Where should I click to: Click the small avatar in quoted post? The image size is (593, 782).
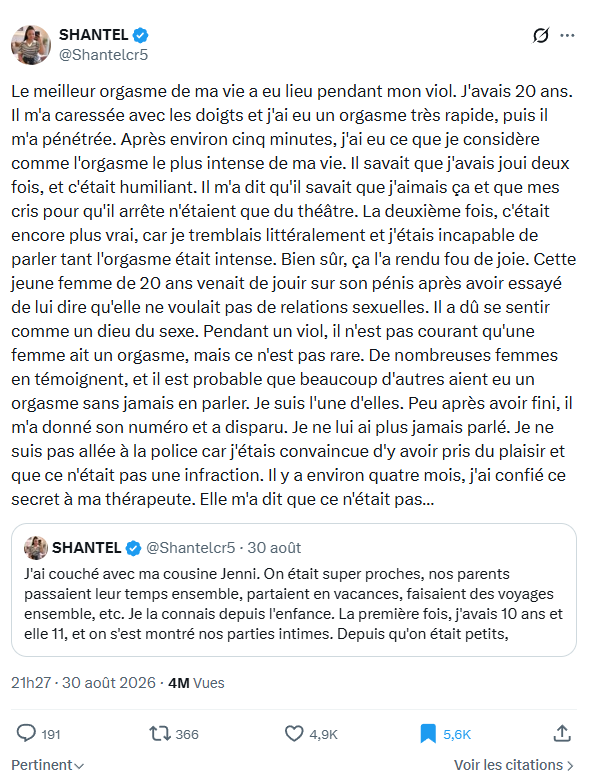(36, 548)
